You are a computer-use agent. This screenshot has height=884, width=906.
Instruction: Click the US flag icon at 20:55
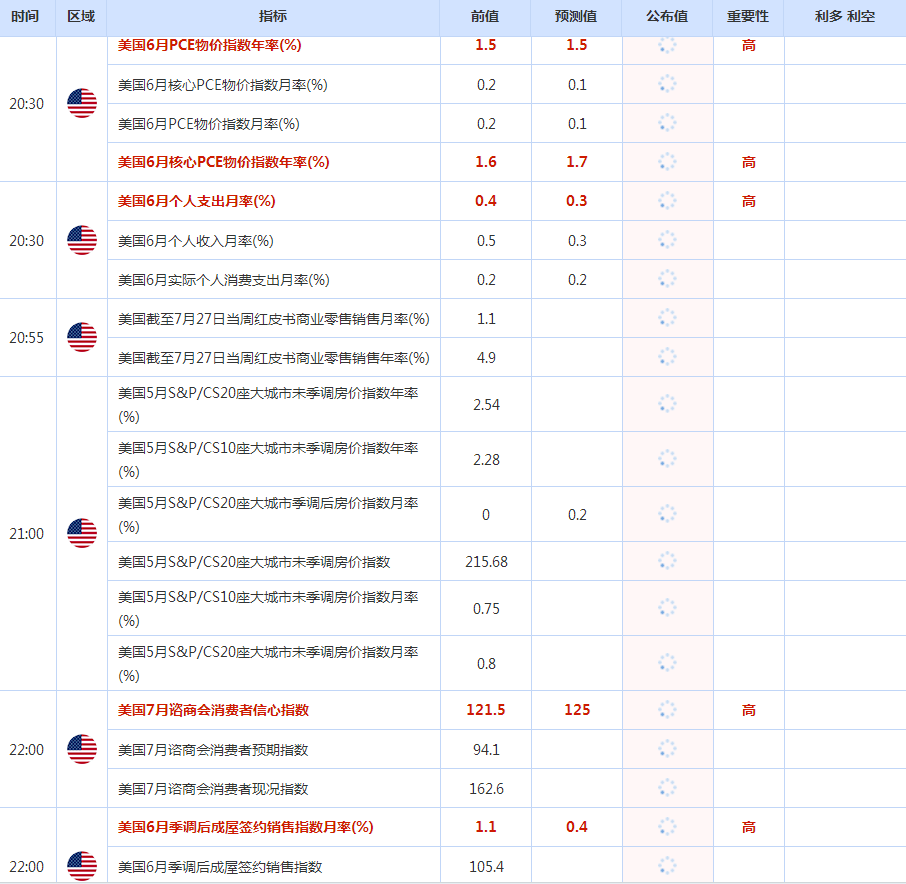tap(82, 337)
